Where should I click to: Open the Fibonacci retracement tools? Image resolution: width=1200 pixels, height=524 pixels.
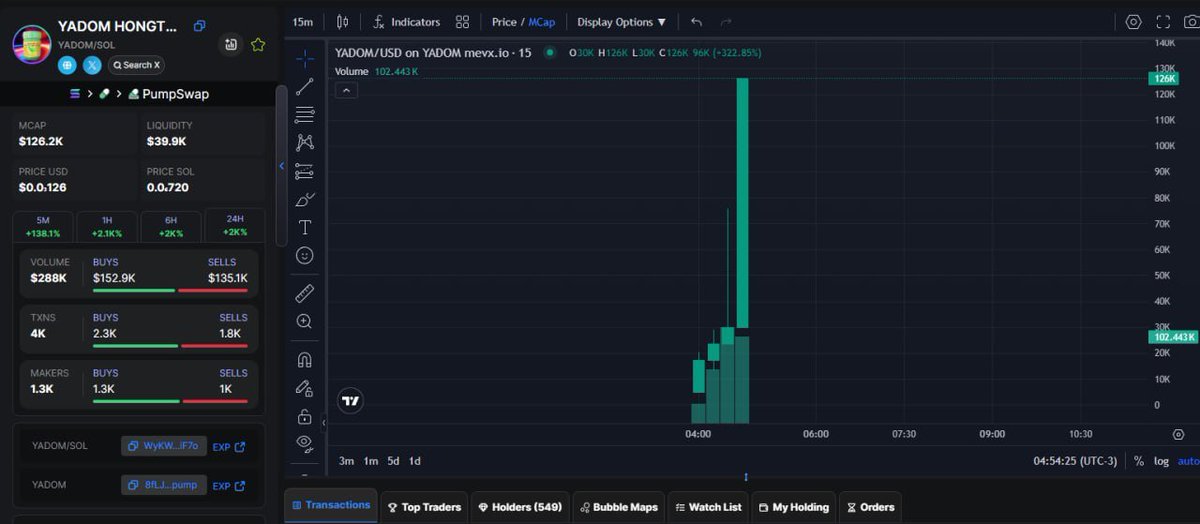[x=305, y=114]
